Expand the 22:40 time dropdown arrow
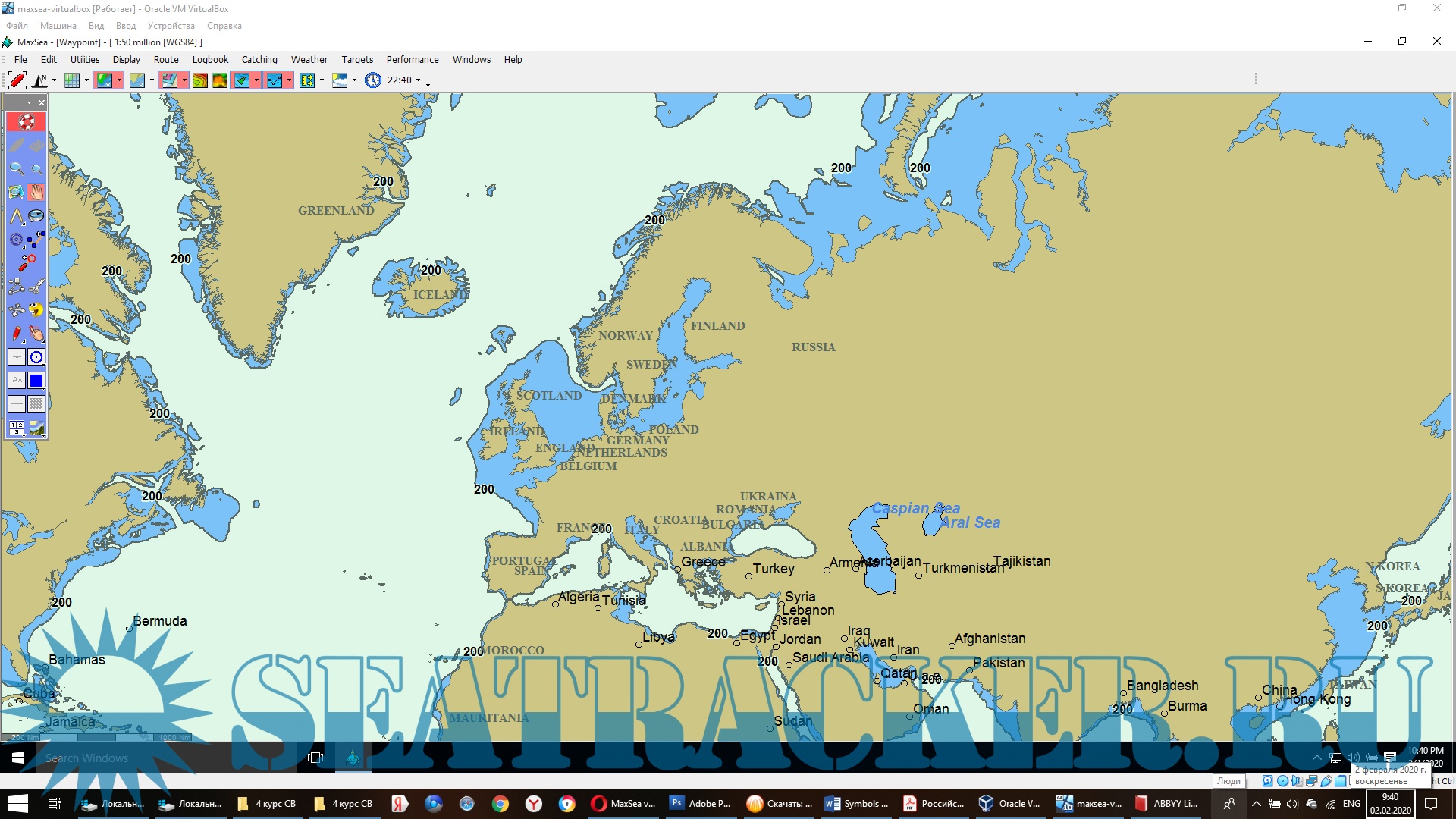Image resolution: width=1456 pixels, height=819 pixels. click(x=418, y=80)
